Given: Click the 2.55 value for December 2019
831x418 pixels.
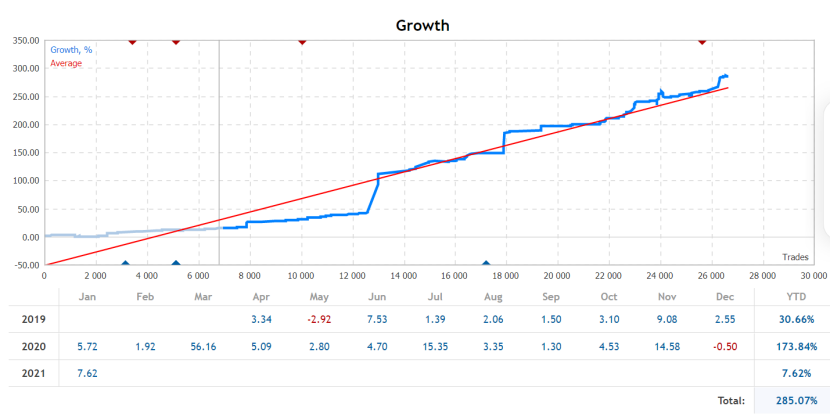Looking at the screenshot, I should 725,319.
